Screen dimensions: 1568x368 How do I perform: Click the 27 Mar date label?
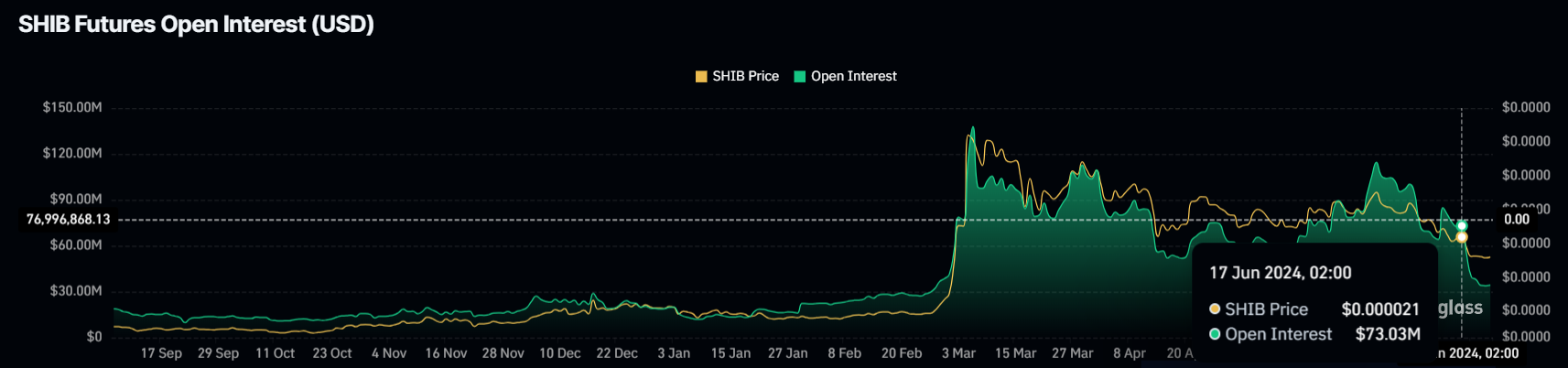1072,353
